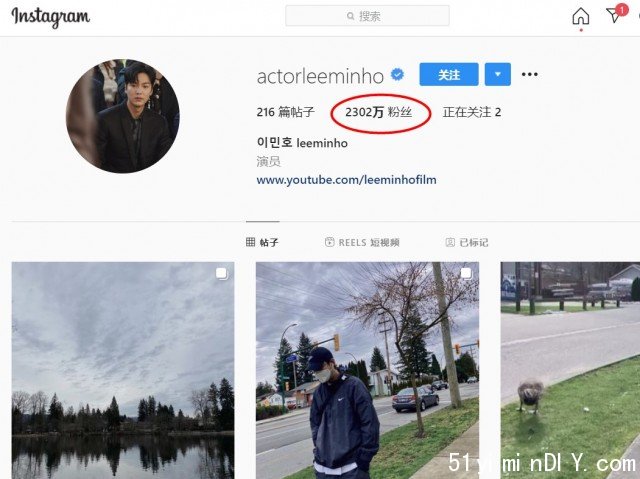The height and width of the screenshot is (479, 640).
Task: Click the blue 关注 follow button
Action: (x=449, y=74)
